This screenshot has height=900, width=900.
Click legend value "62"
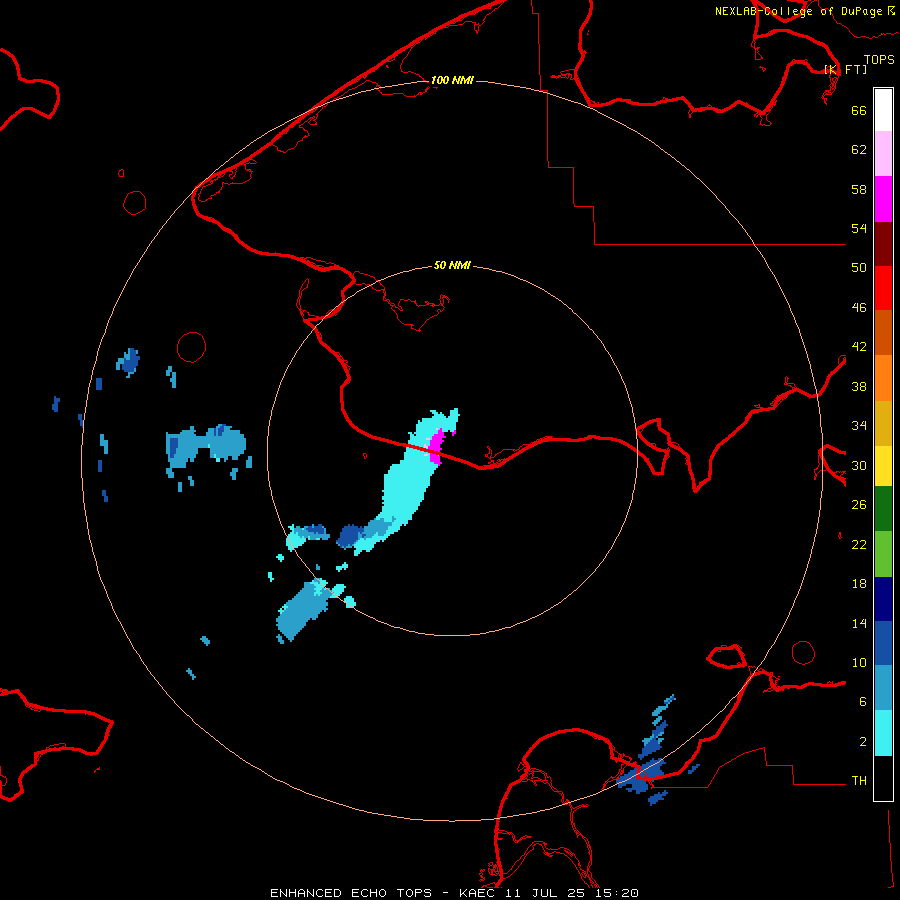click(859, 150)
